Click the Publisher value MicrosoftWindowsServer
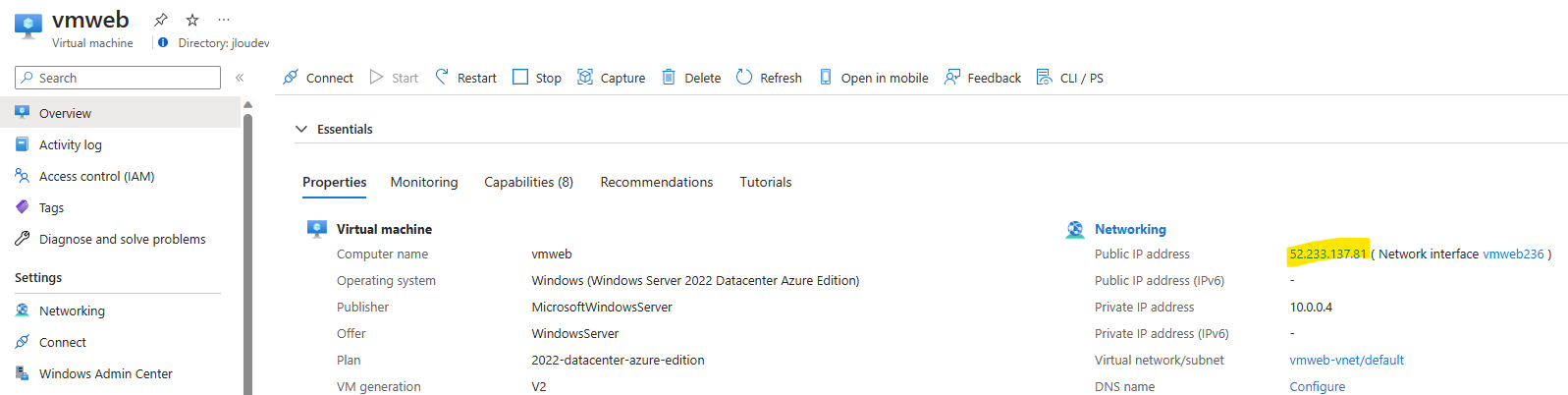Screen dimensions: 1568x395 pos(602,307)
